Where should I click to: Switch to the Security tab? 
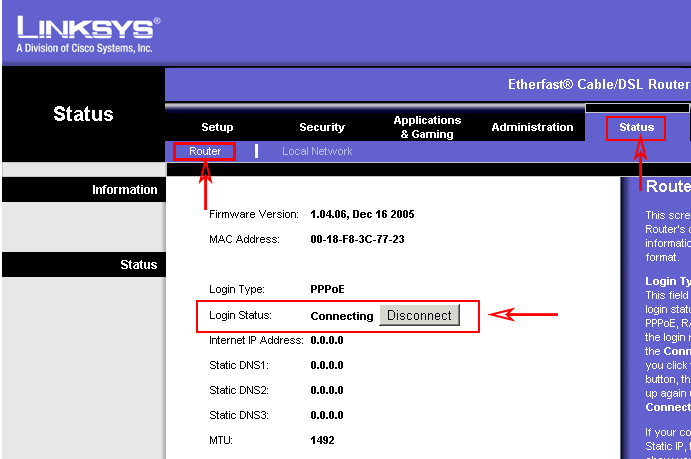[x=322, y=127]
